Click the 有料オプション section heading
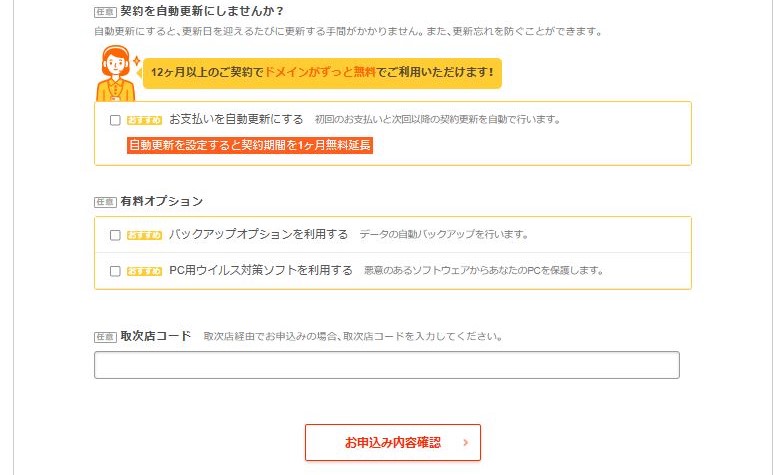Screen dimensions: 784x475 [162, 202]
